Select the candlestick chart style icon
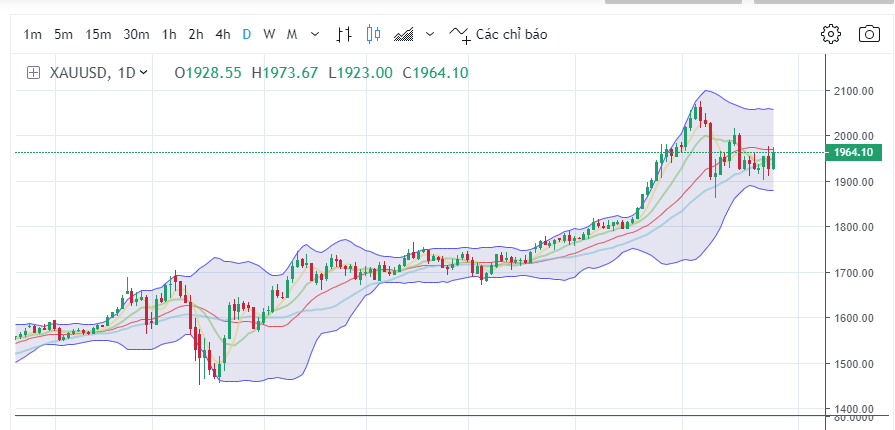The image size is (895, 430). click(374, 34)
